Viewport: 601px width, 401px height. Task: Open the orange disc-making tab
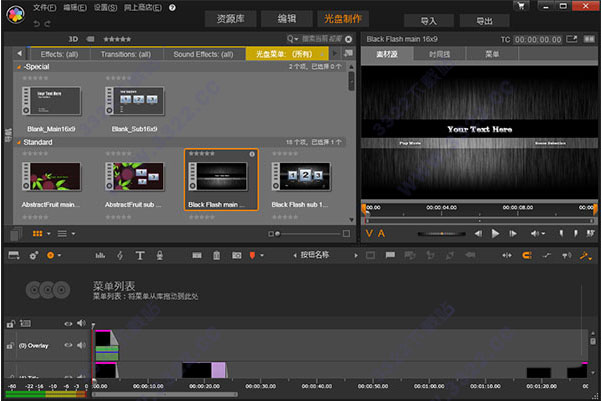(x=343, y=19)
